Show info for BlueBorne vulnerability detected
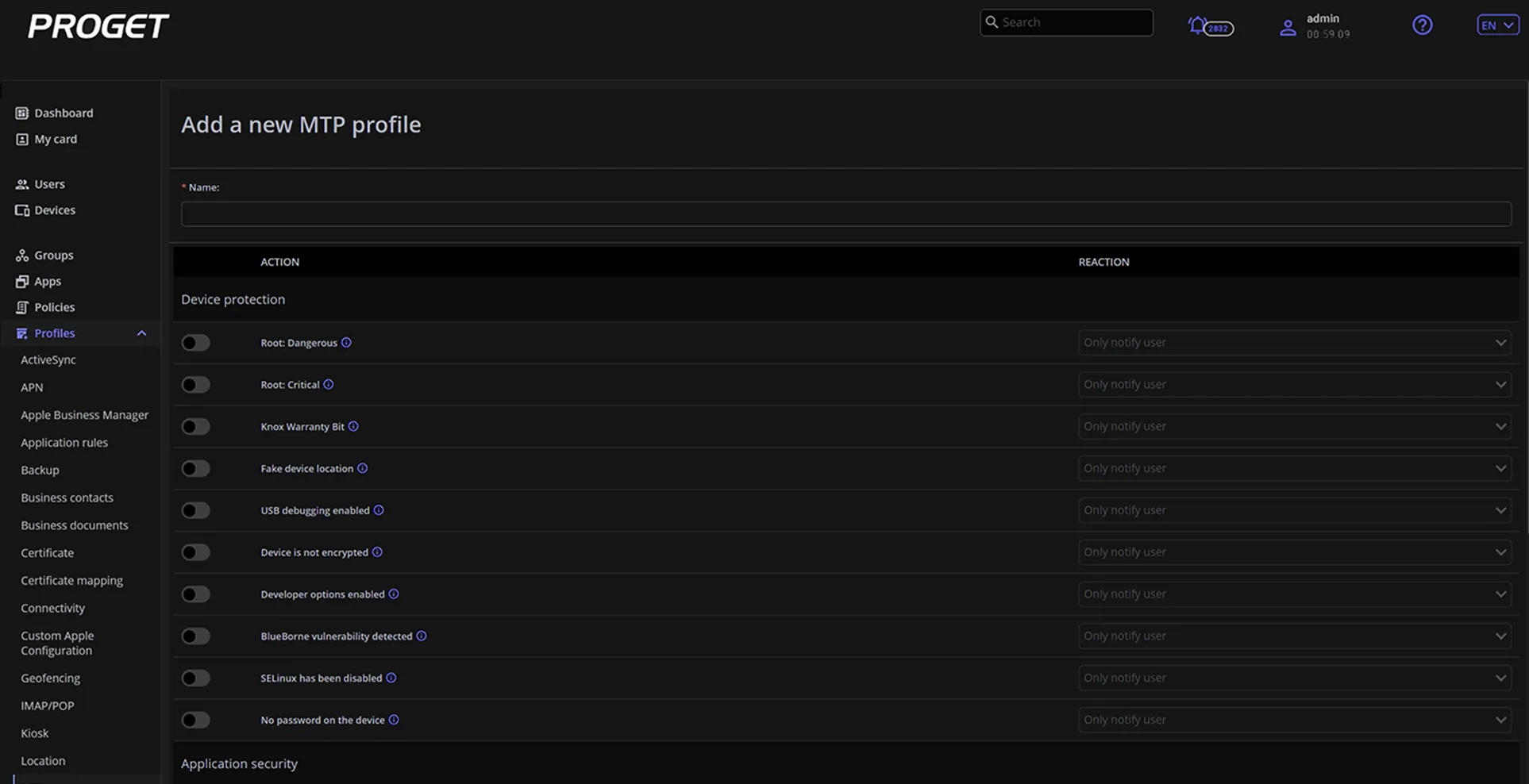1529x784 pixels. point(422,636)
